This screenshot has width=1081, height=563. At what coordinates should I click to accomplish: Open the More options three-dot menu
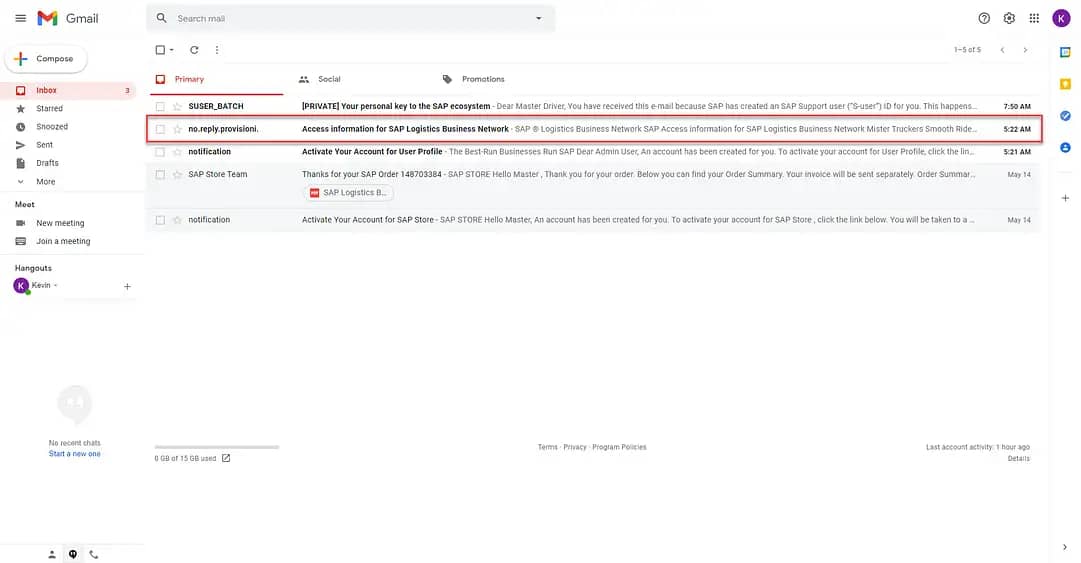click(x=216, y=50)
